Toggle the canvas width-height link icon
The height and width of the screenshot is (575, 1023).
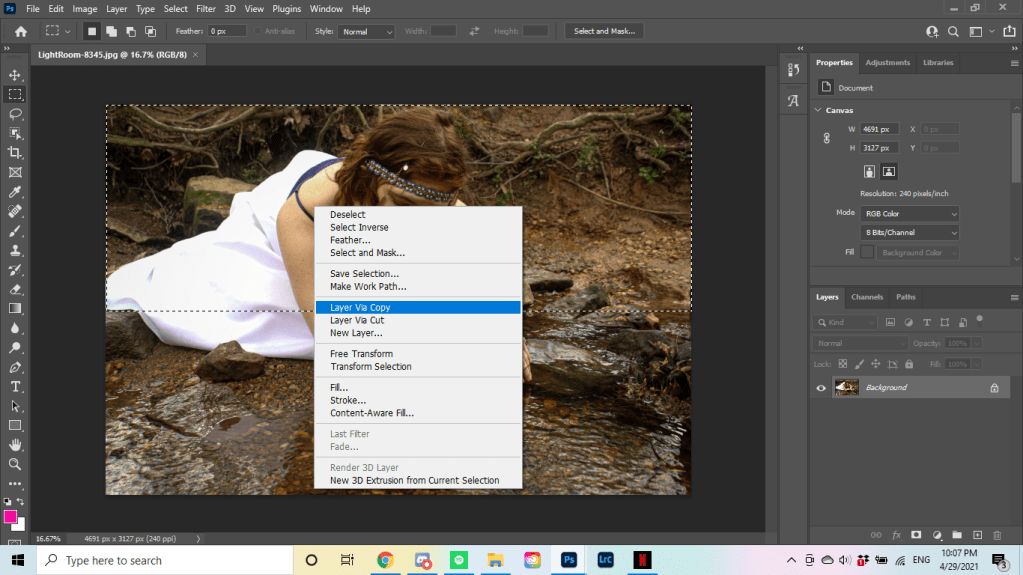pos(827,138)
